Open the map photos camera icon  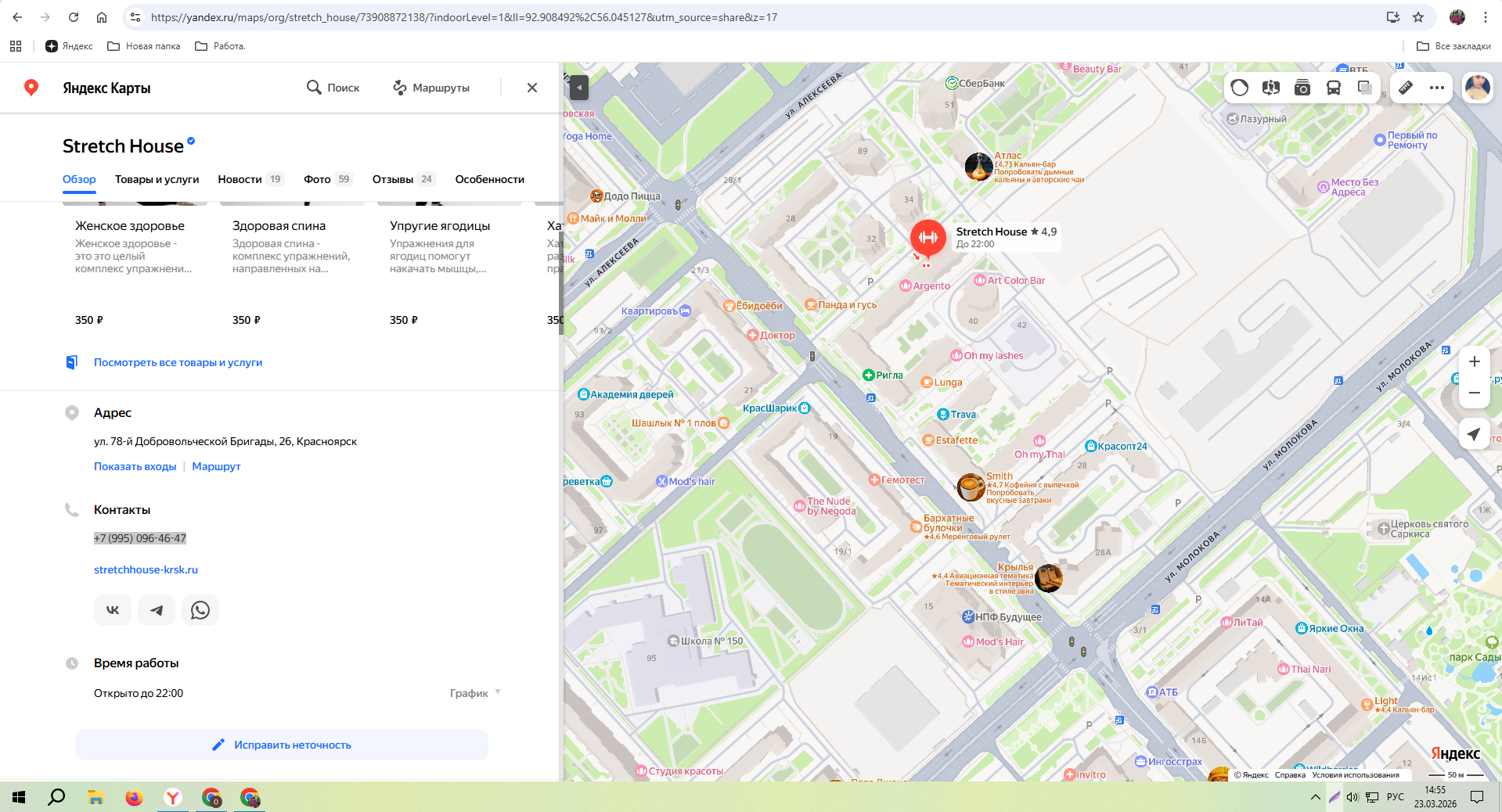(1302, 88)
